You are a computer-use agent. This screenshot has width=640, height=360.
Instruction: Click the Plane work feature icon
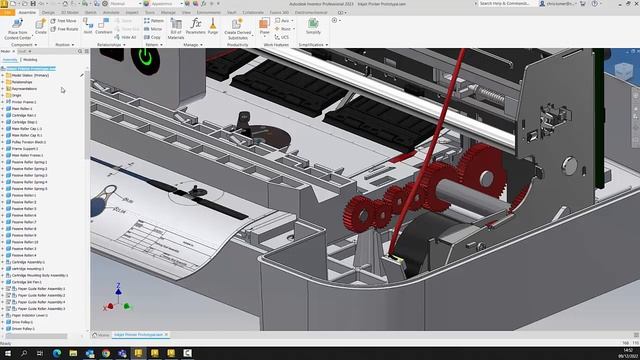click(264, 23)
